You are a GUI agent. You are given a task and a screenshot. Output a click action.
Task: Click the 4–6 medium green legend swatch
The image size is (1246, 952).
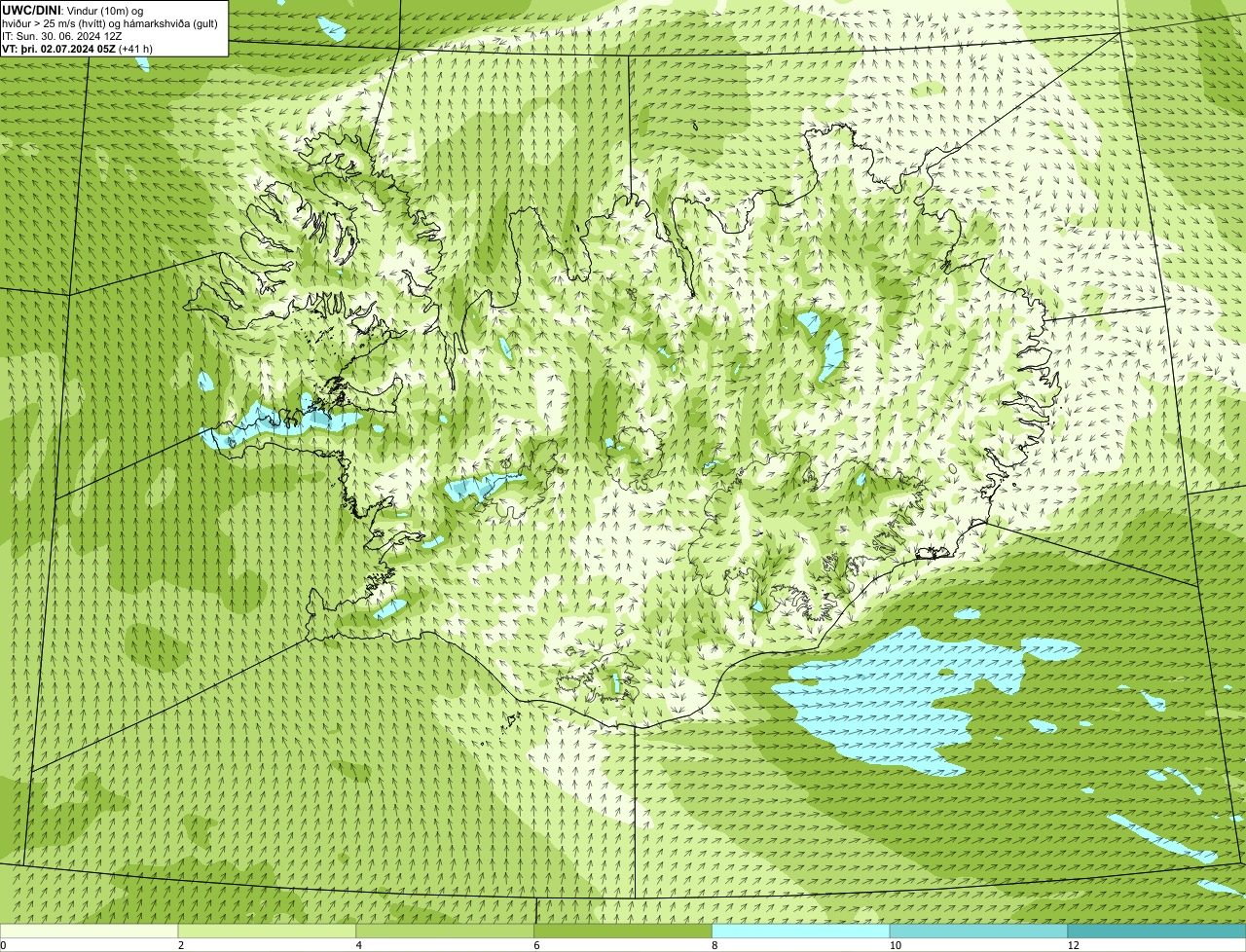click(x=446, y=932)
